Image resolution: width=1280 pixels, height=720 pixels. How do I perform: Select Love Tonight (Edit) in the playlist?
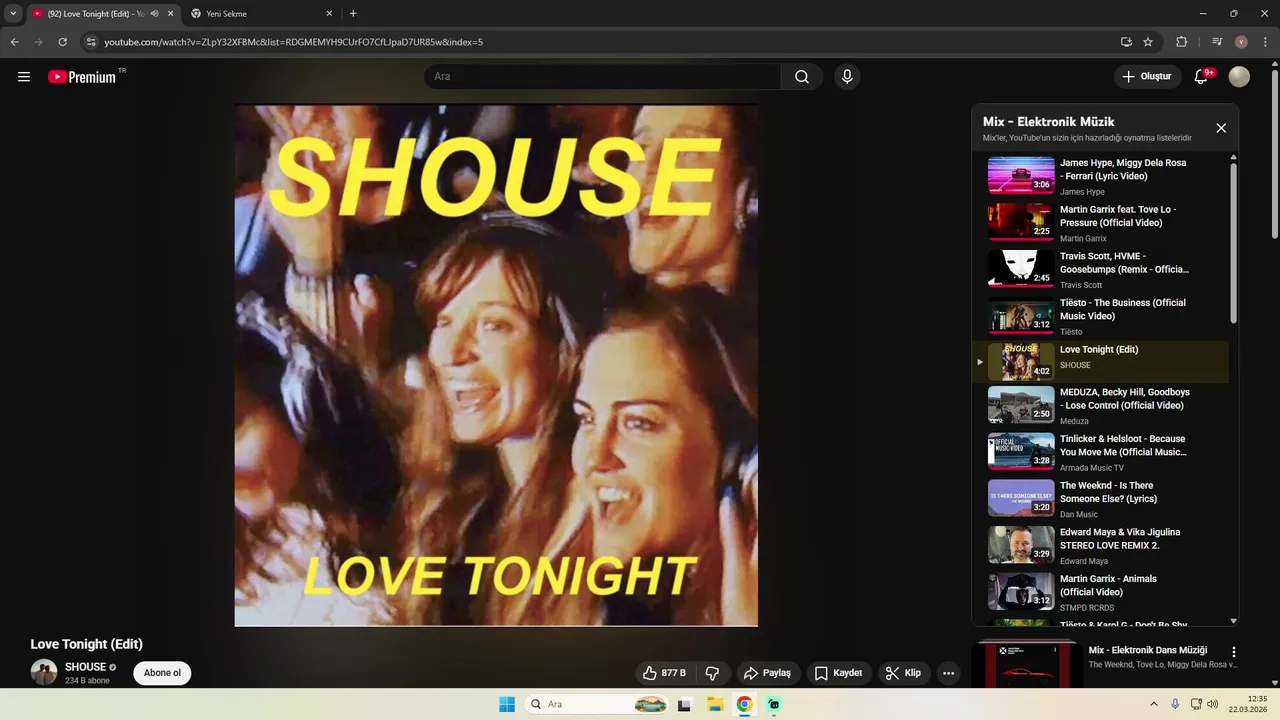pyautogui.click(x=1098, y=362)
